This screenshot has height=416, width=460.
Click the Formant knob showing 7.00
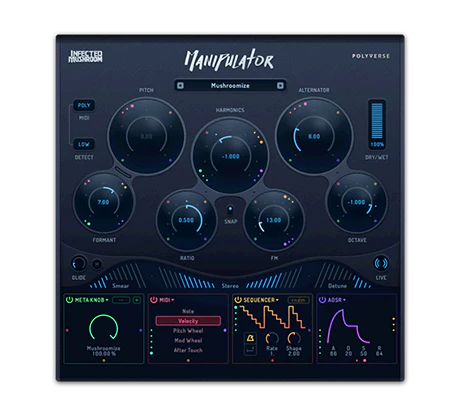pyautogui.click(x=103, y=202)
